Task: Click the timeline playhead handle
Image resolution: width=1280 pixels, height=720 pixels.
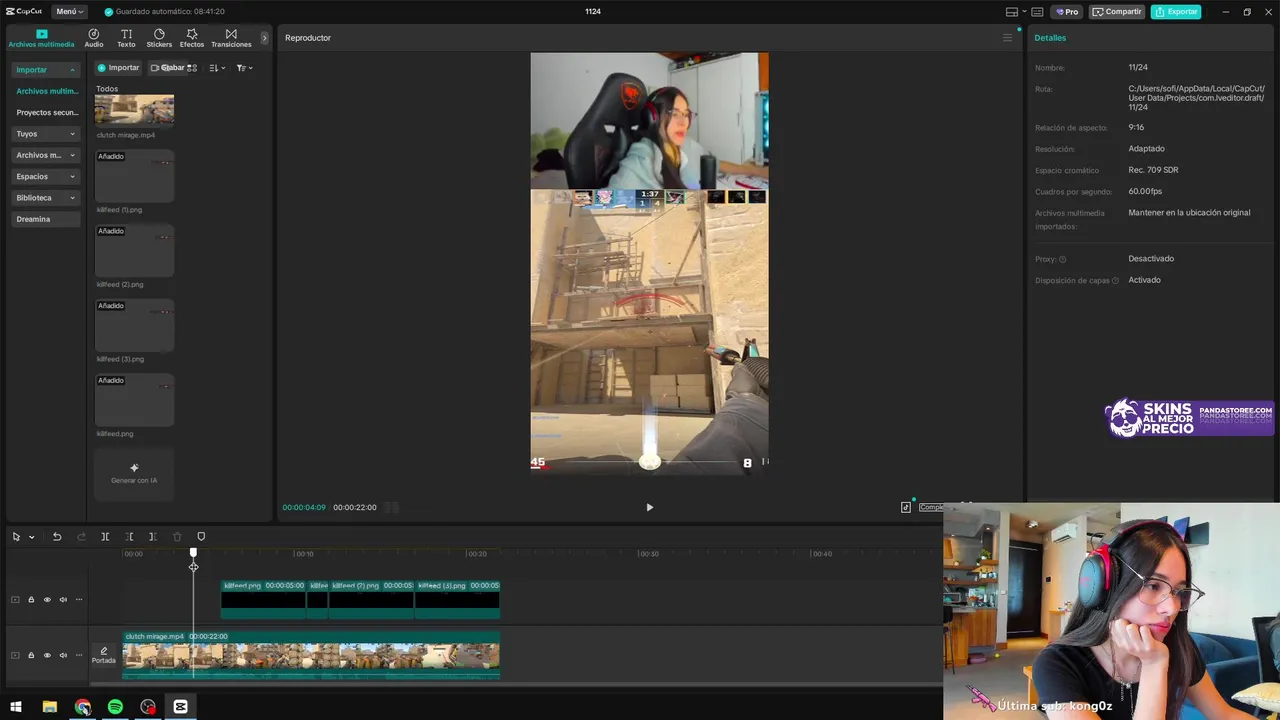Action: coord(193,553)
